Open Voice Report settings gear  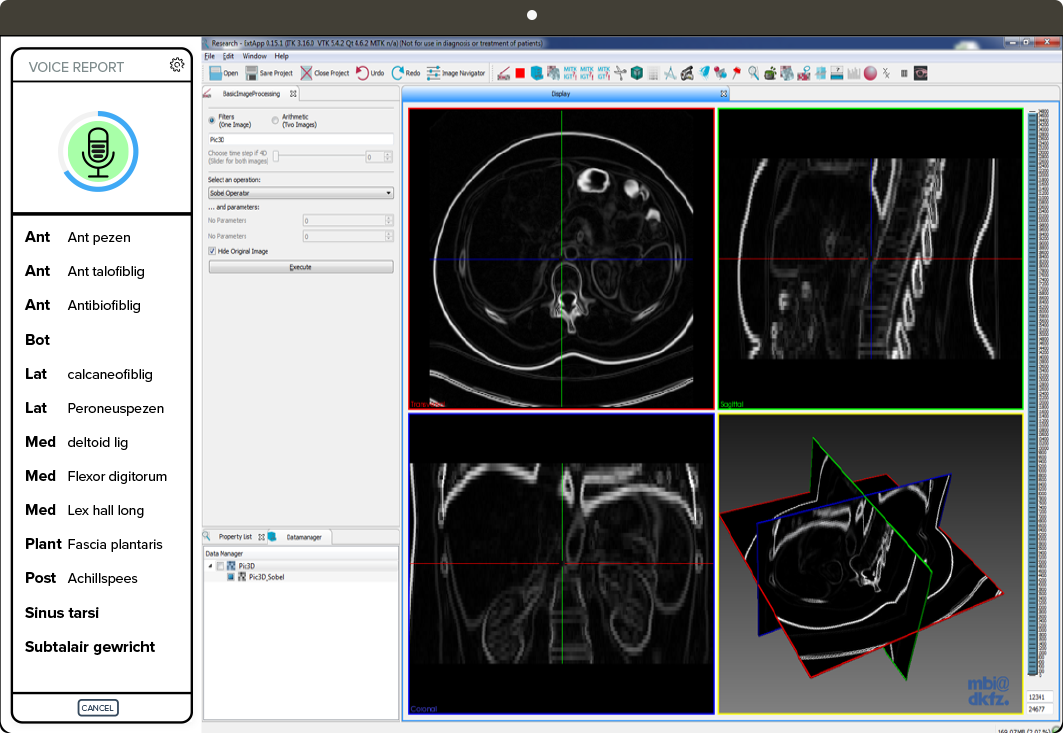coord(177,66)
